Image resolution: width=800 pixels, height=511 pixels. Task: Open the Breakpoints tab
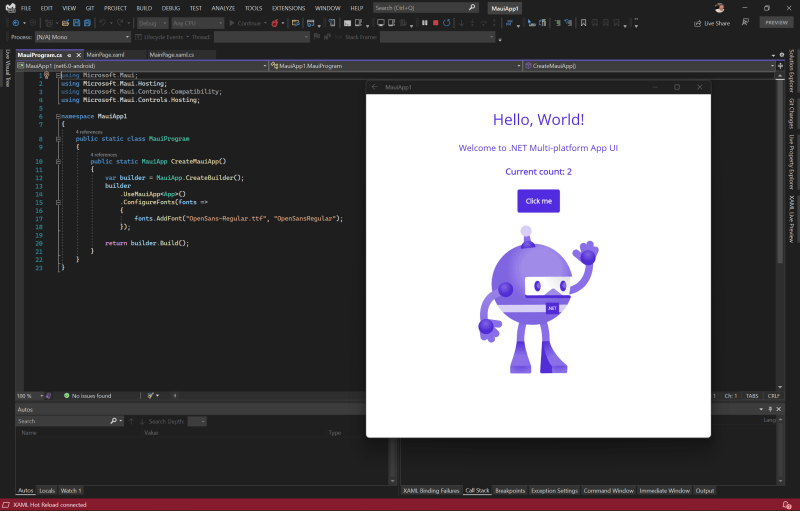(x=510, y=491)
